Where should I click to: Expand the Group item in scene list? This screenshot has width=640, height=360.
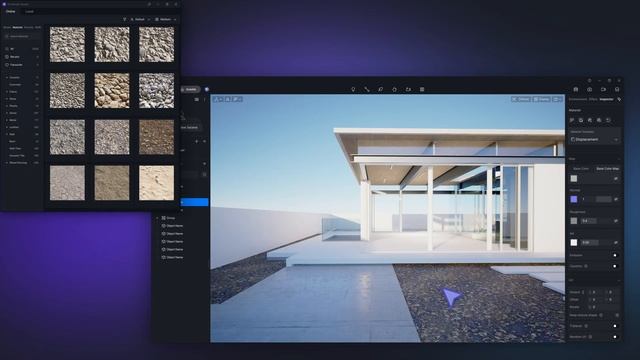tap(158, 218)
